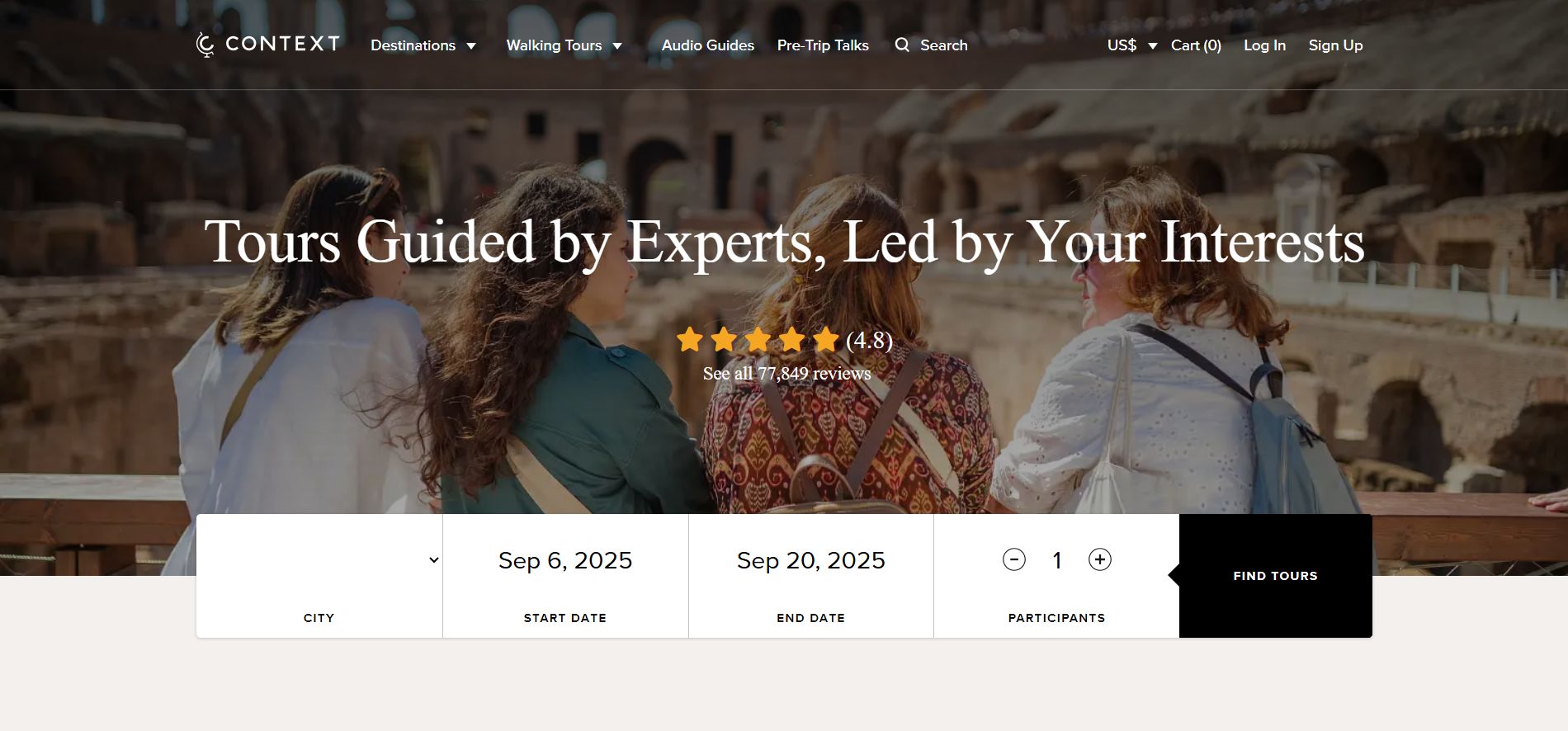This screenshot has width=1568, height=731.
Task: Open the Audio Guides menu item
Action: tap(707, 45)
